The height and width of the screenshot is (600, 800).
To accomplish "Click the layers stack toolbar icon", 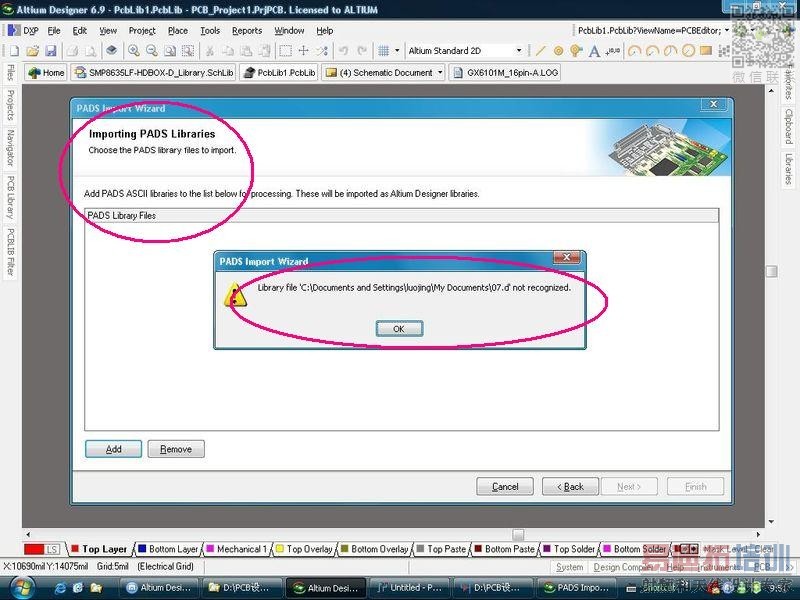I will [x=111, y=51].
